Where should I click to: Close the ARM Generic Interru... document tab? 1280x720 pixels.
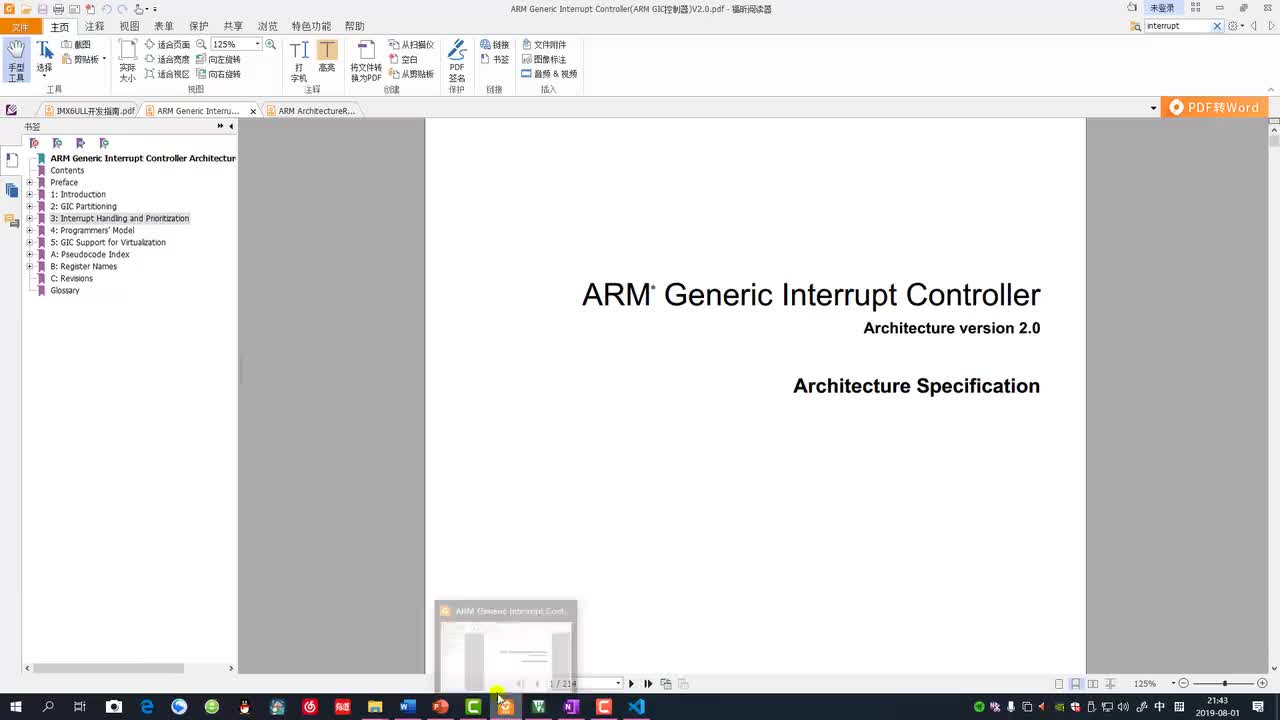point(253,111)
